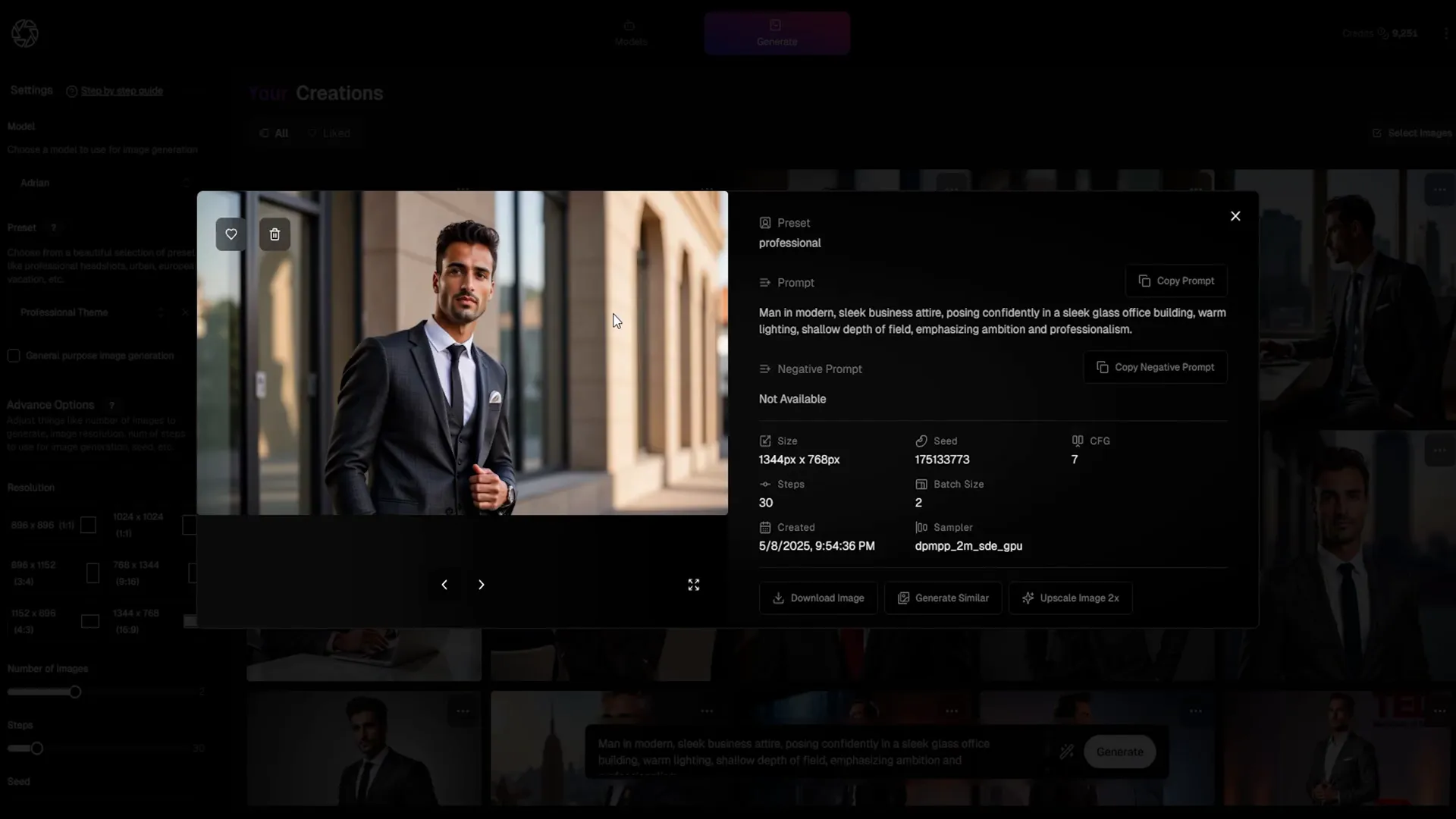This screenshot has height=819, width=1456.
Task: Click the Download Image button
Action: (818, 598)
